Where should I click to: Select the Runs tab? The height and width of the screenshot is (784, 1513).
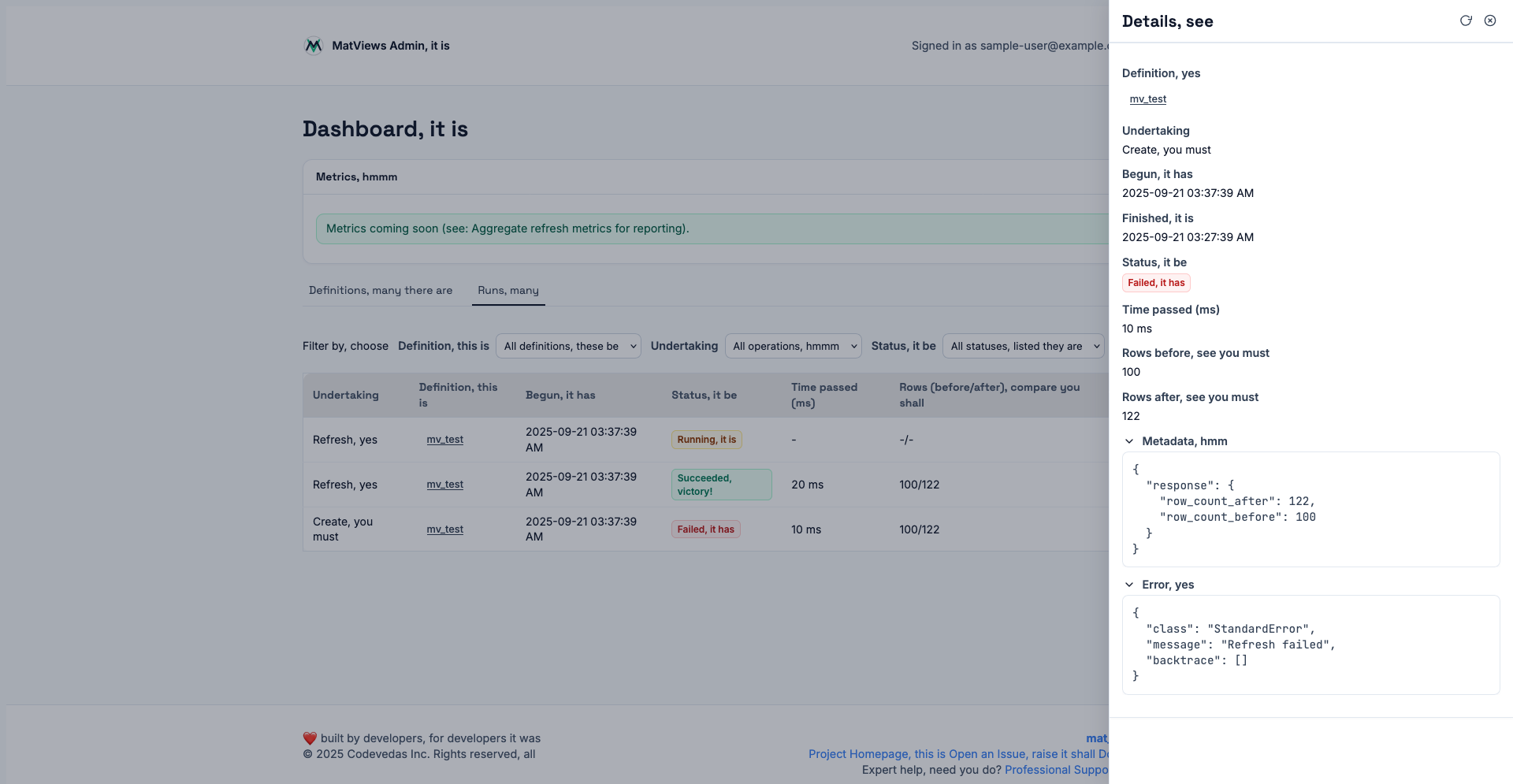508,290
